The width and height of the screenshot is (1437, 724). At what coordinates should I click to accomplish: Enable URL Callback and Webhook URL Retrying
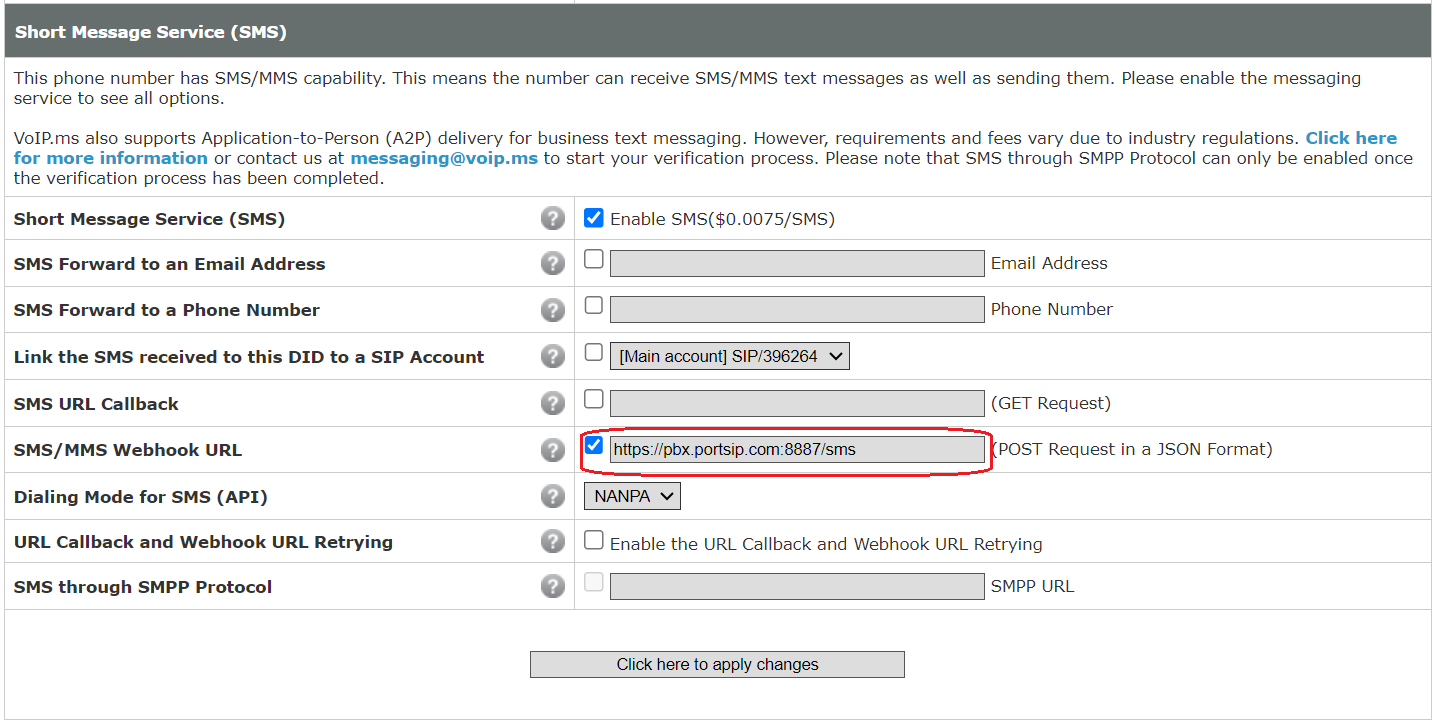(x=594, y=540)
